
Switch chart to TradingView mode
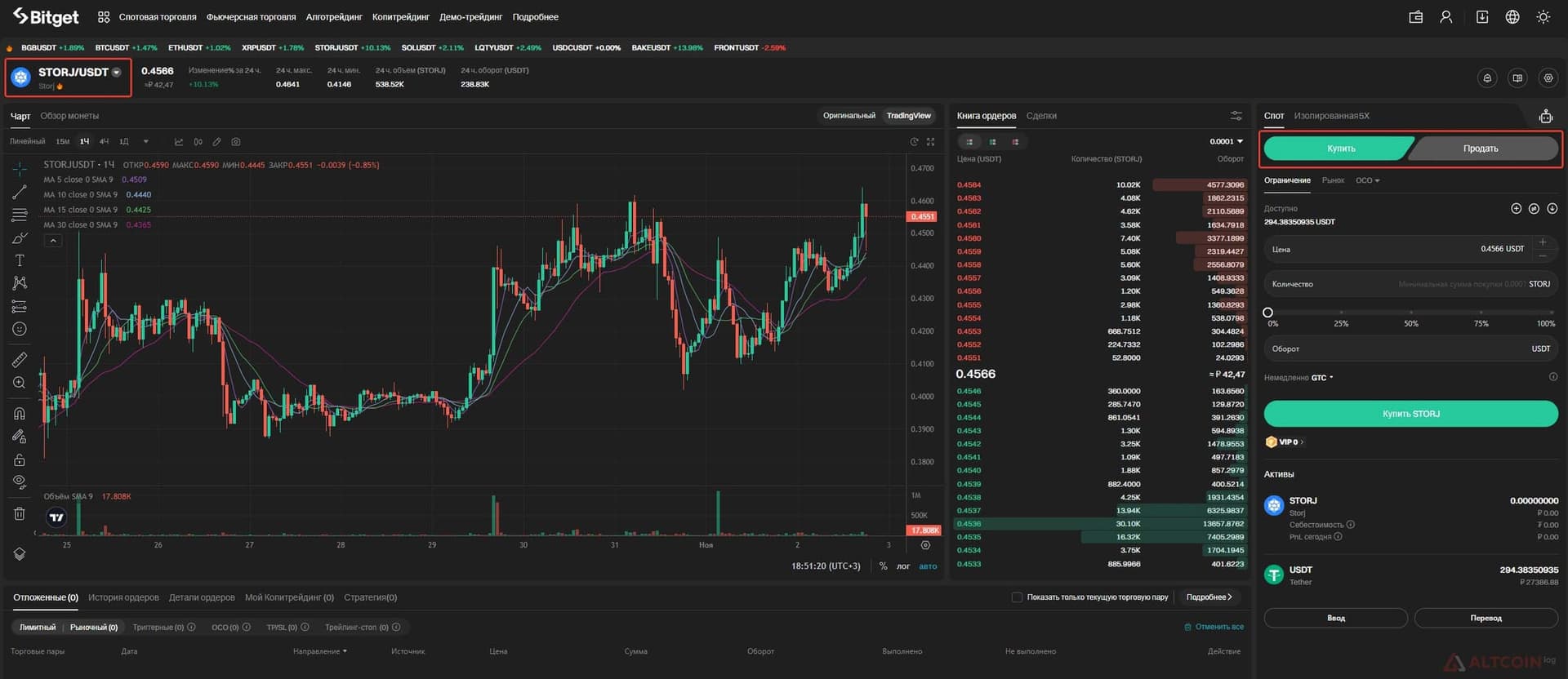coord(908,116)
